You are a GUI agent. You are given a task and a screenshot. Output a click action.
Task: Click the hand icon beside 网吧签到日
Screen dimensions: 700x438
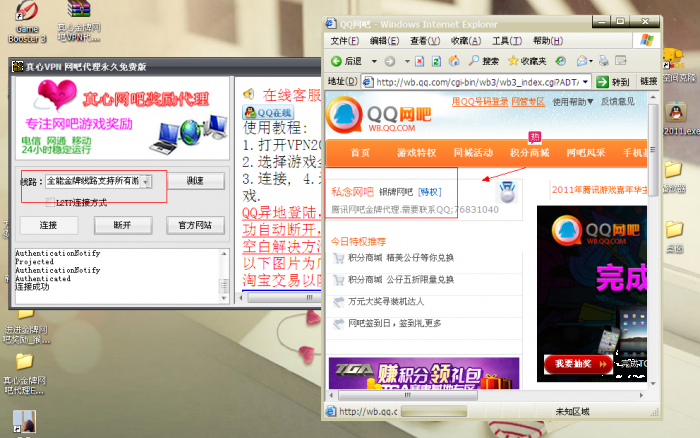pyautogui.click(x=339, y=324)
